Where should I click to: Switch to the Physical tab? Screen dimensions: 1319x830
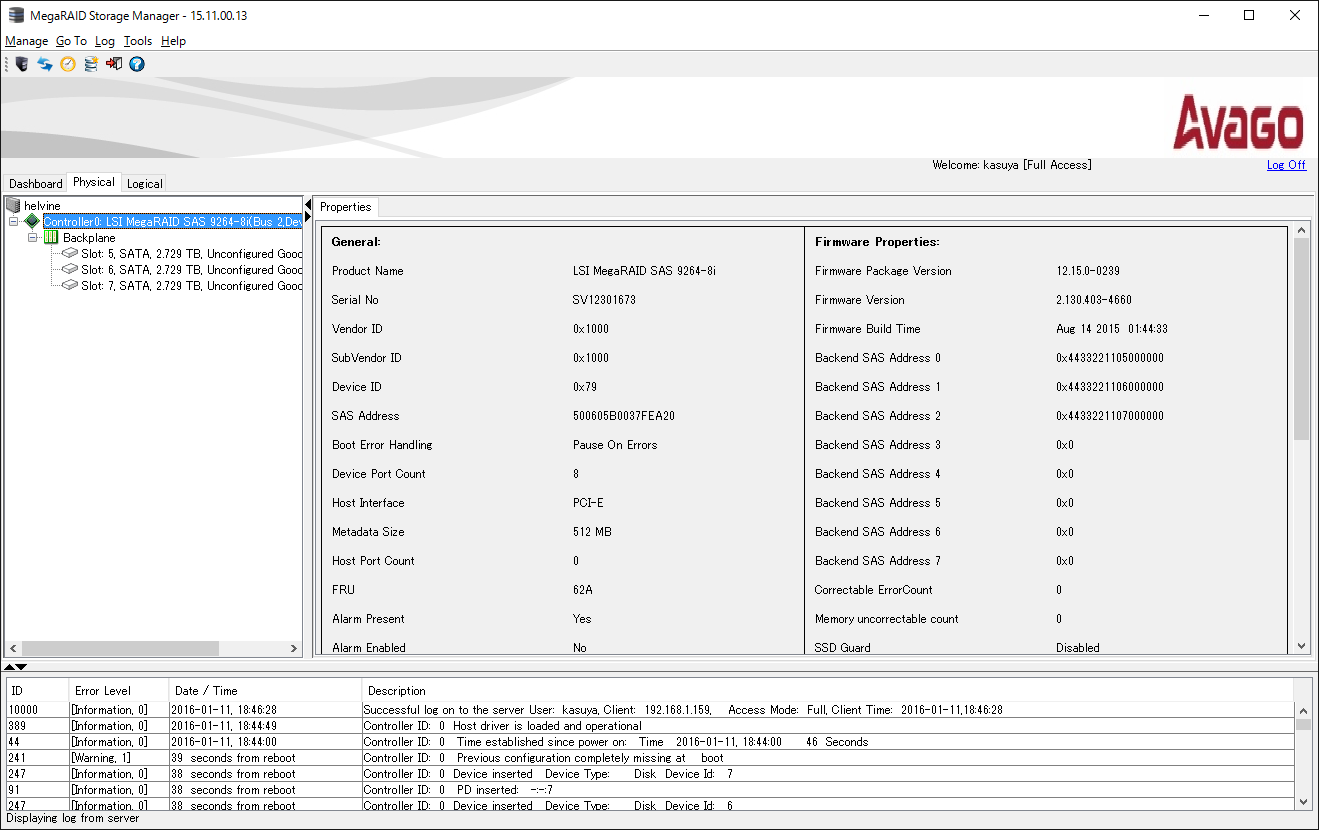[x=94, y=182]
